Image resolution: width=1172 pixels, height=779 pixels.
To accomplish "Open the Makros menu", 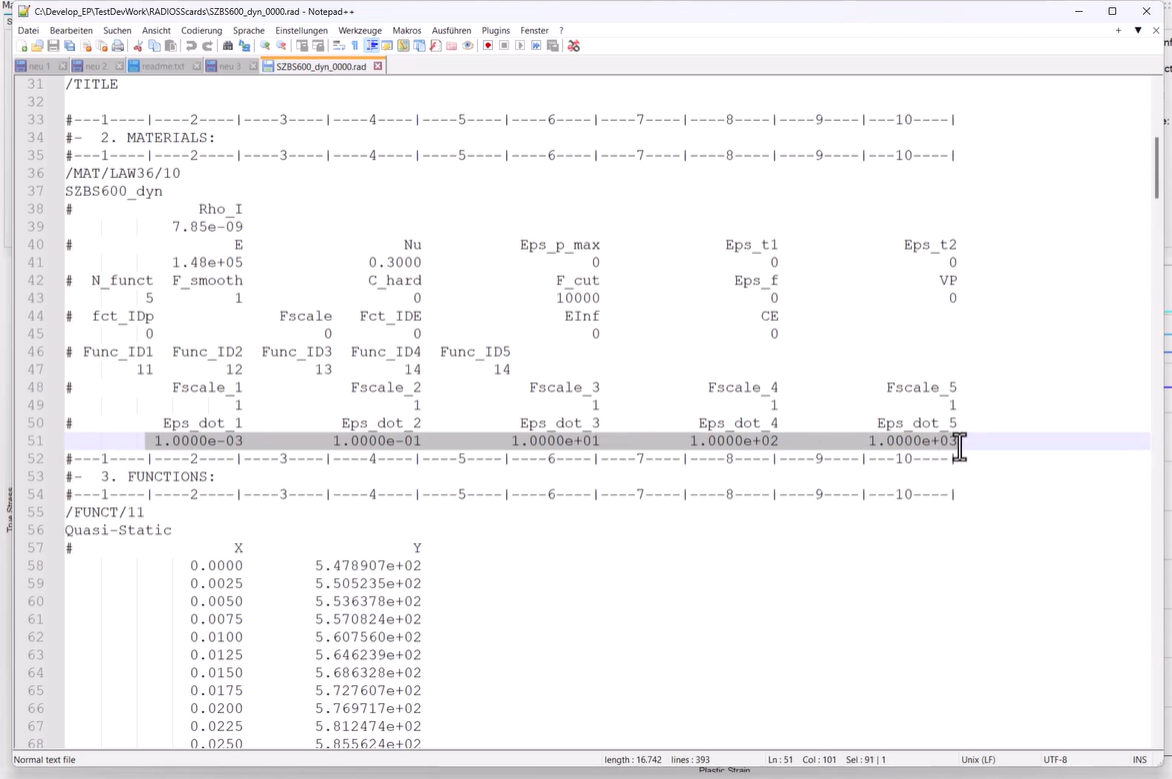I will [407, 31].
